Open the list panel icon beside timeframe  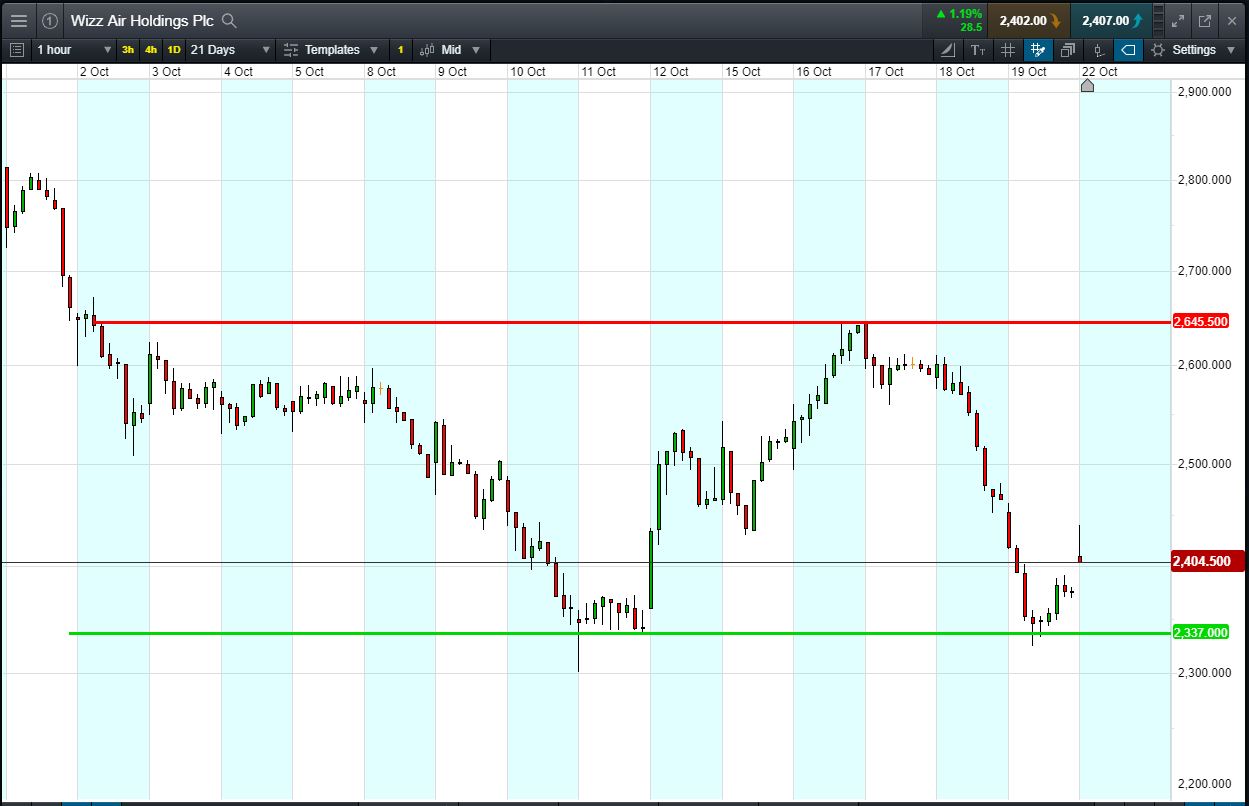click(x=16, y=50)
